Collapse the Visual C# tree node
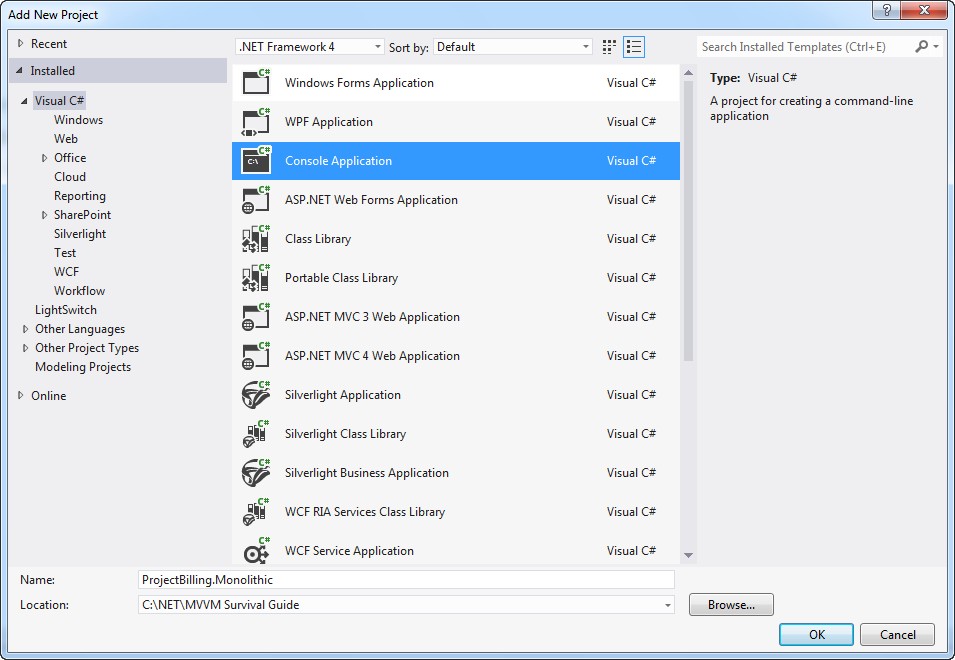 (x=24, y=101)
